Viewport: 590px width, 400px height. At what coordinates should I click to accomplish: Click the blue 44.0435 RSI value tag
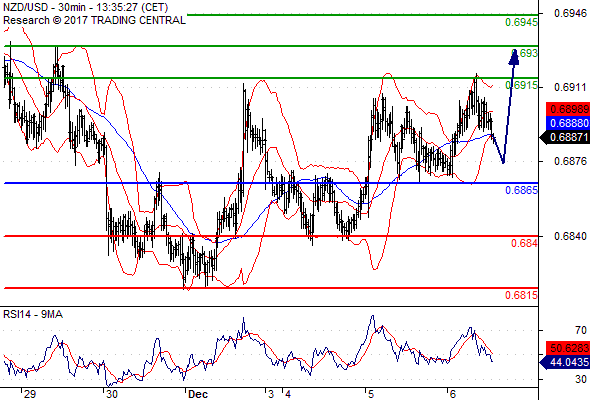[x=565, y=362]
